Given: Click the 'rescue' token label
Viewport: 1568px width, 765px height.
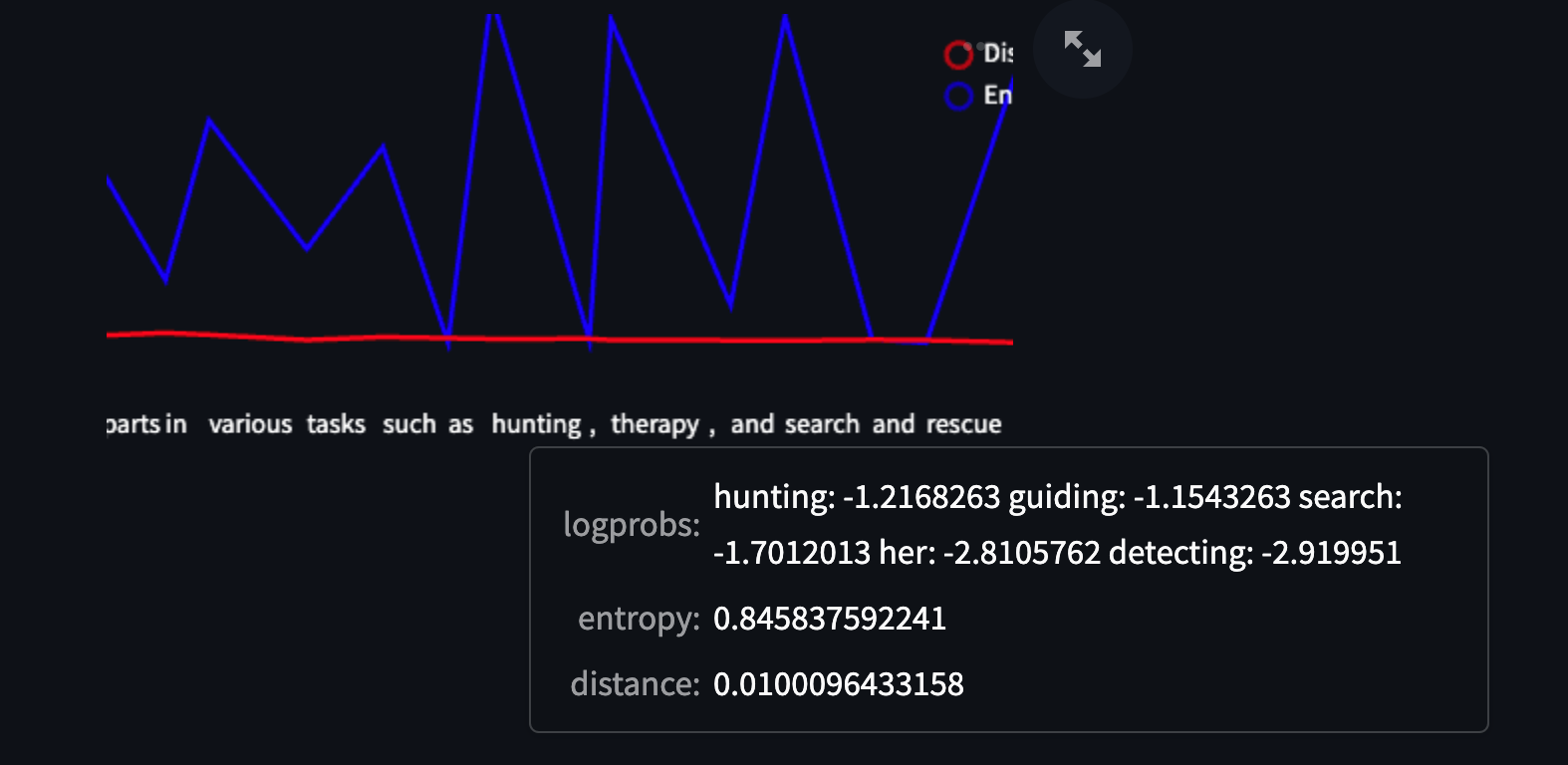Looking at the screenshot, I should pyautogui.click(x=963, y=424).
